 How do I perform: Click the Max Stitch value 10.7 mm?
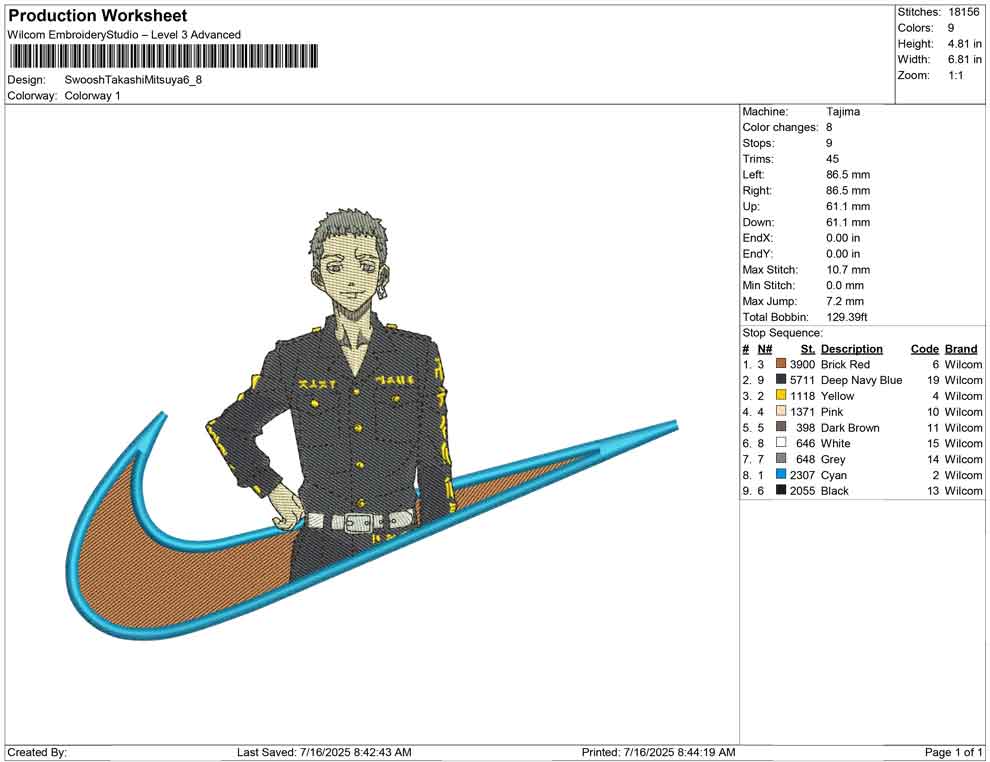point(848,270)
